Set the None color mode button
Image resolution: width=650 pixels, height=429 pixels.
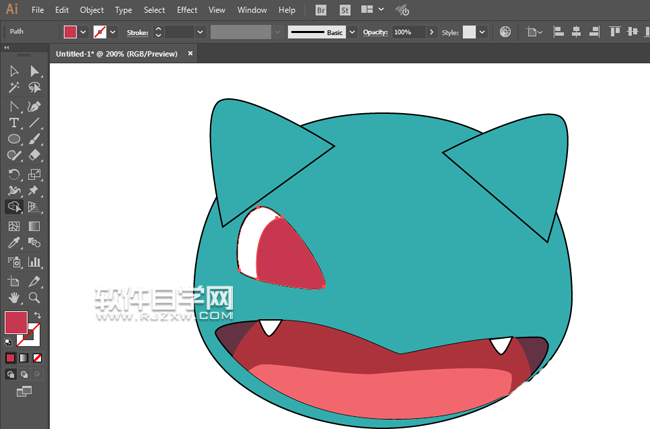coord(37,357)
